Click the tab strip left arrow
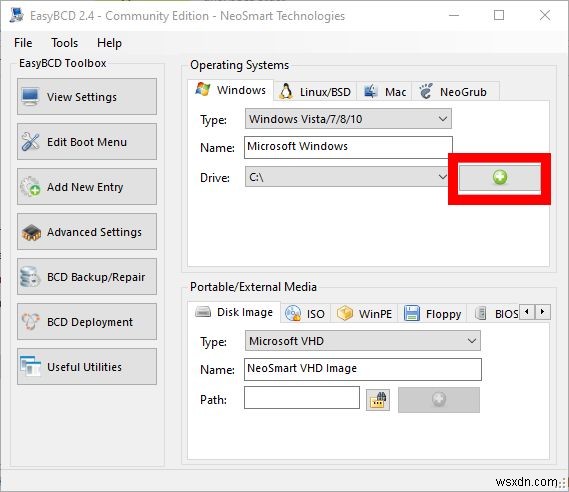 [x=527, y=312]
